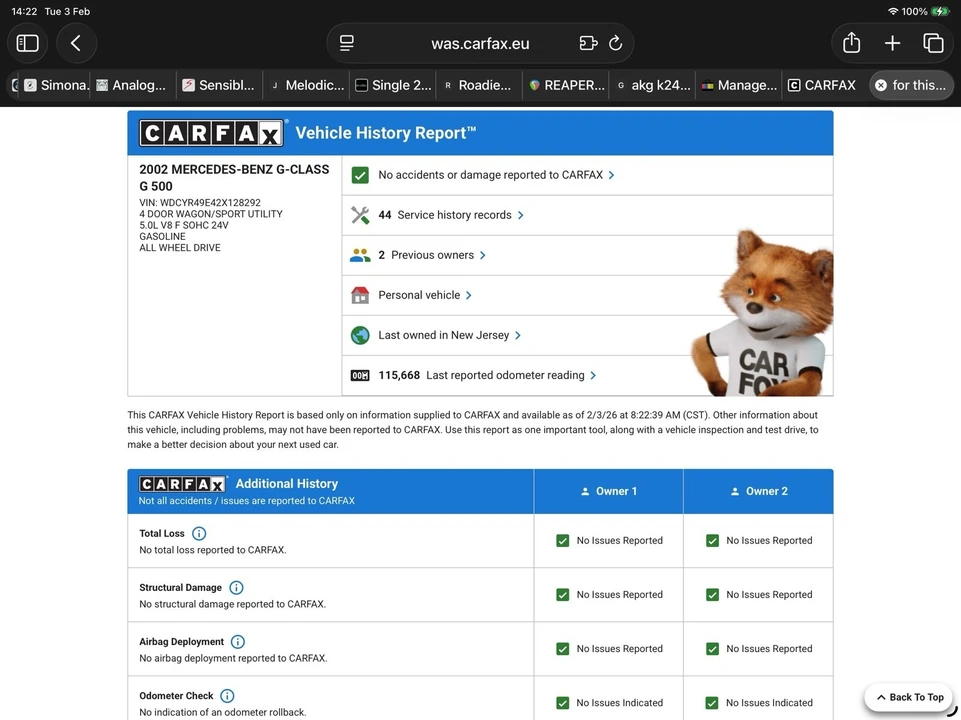Open the extensions icon in address bar
Screen dimensions: 961x720
click(588, 43)
